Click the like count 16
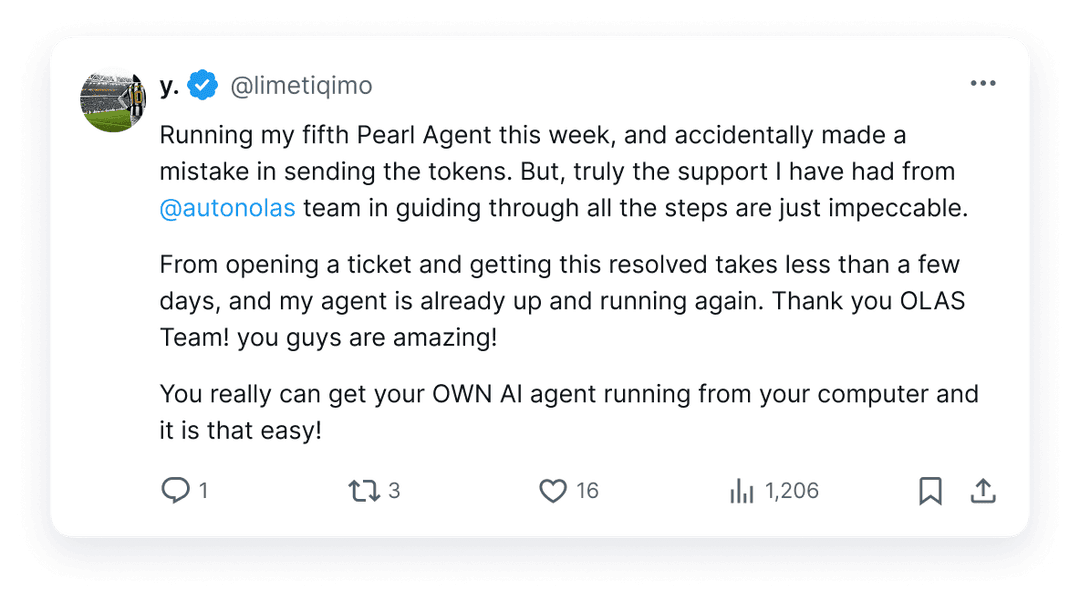The image size is (1080, 602). 588,491
